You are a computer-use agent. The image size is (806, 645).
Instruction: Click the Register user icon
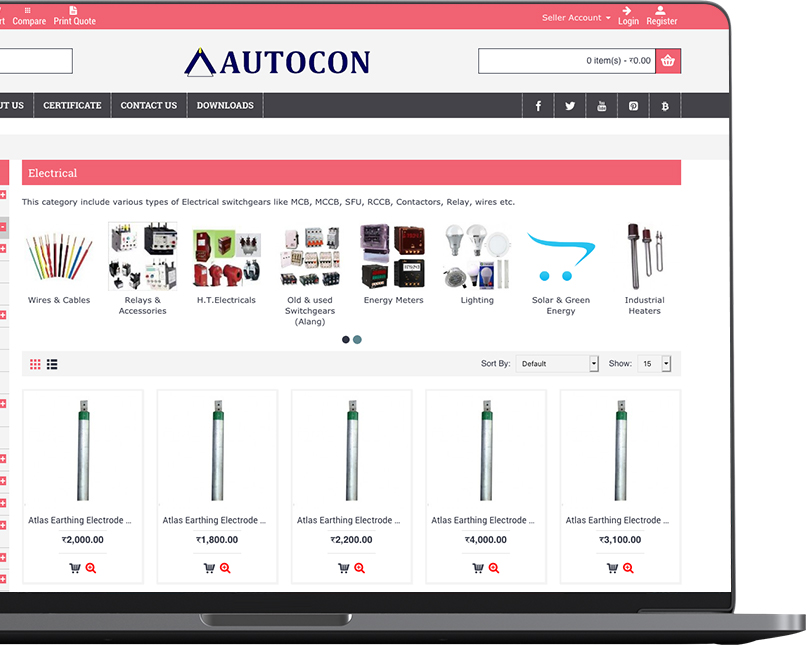[x=661, y=10]
